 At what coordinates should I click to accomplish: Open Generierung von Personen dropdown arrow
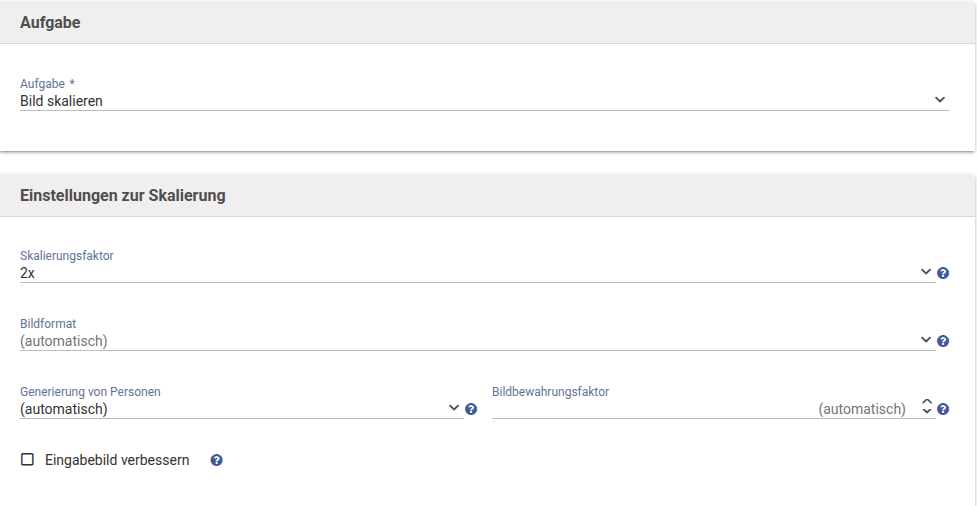(454, 408)
